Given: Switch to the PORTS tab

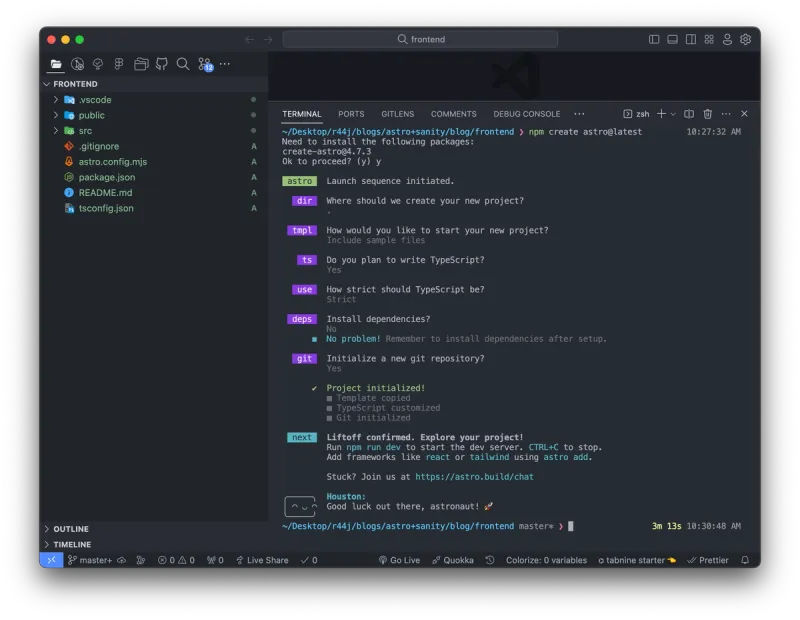Looking at the screenshot, I should pos(351,114).
